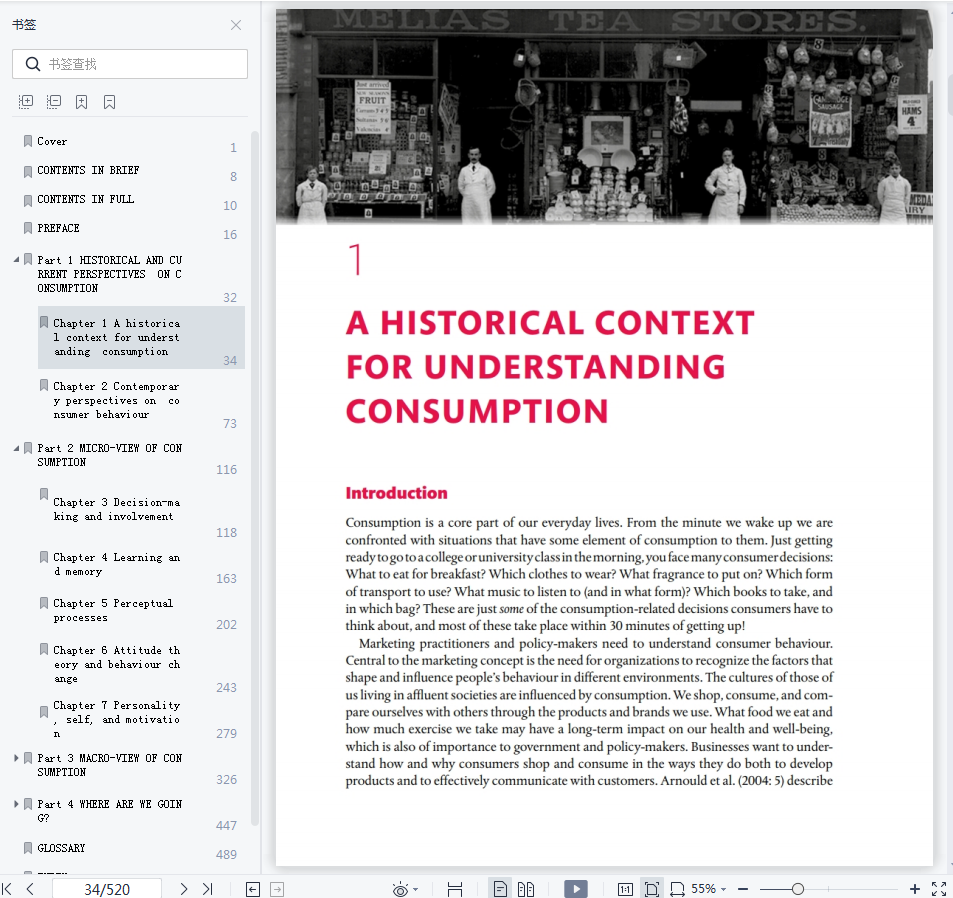Viewport: 953px width, 898px height.
Task: Go to last page button
Action: [207, 889]
